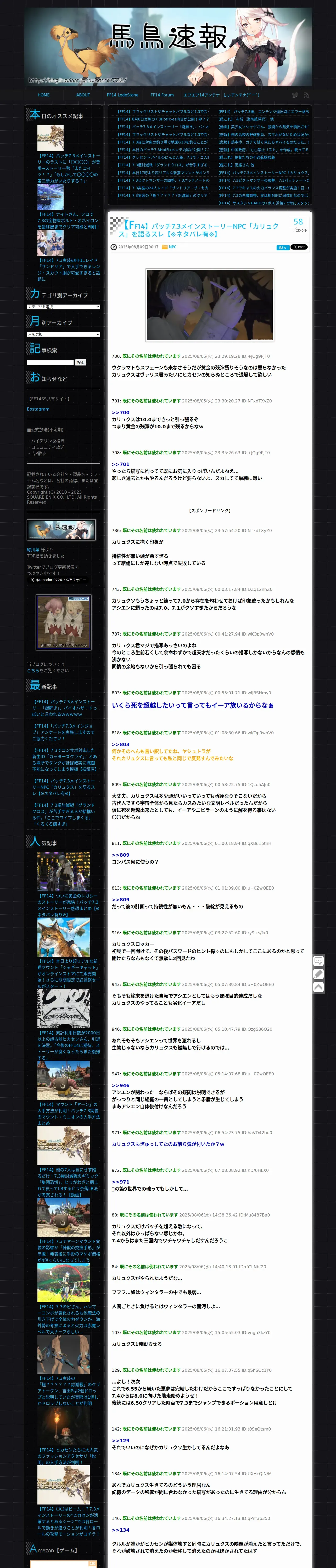Open latest article カッターズクライ コンサポ対応
Viewport: 336px width, 1568px height.
64,760
